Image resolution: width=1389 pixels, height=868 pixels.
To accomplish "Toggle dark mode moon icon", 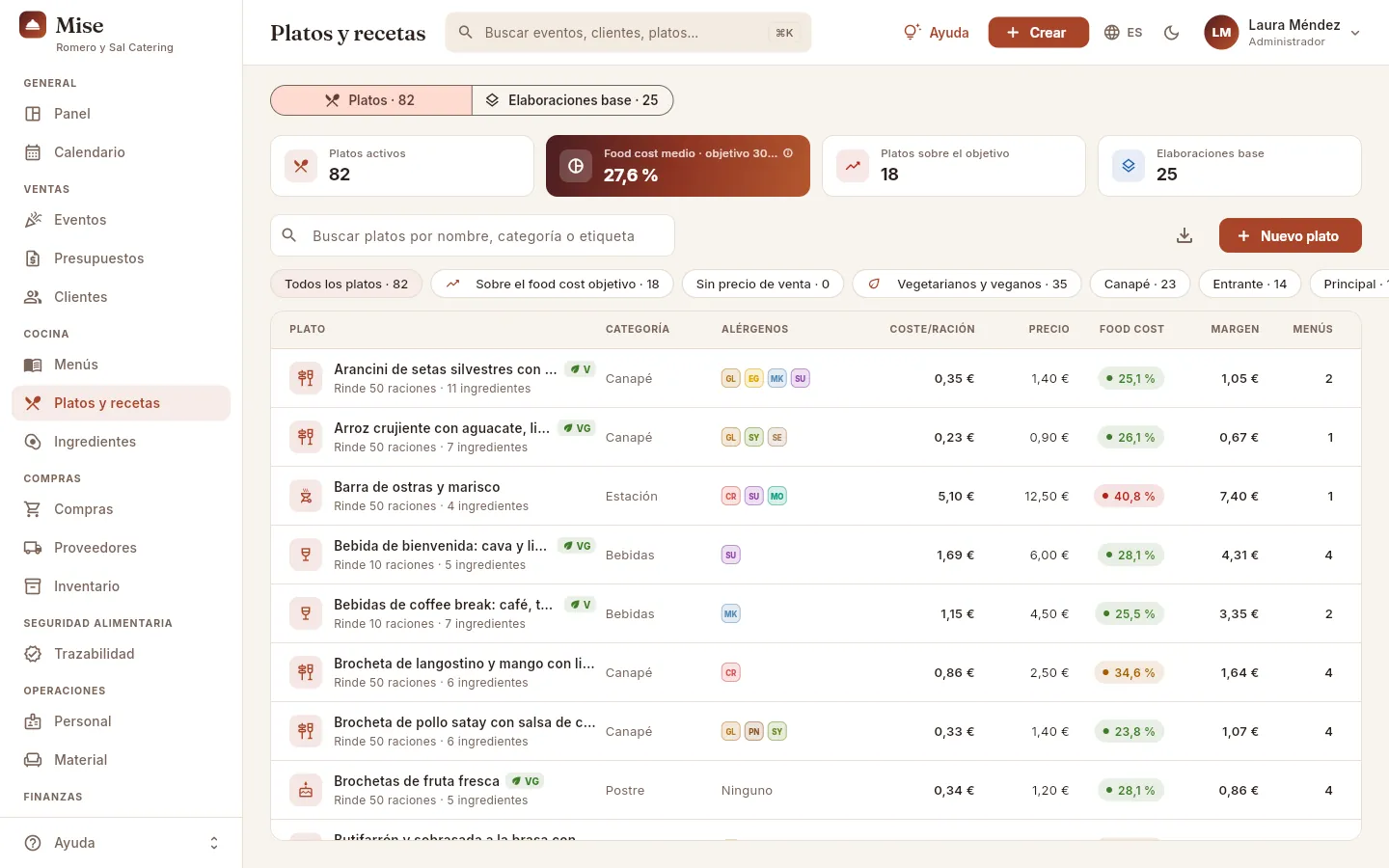I will [x=1172, y=33].
